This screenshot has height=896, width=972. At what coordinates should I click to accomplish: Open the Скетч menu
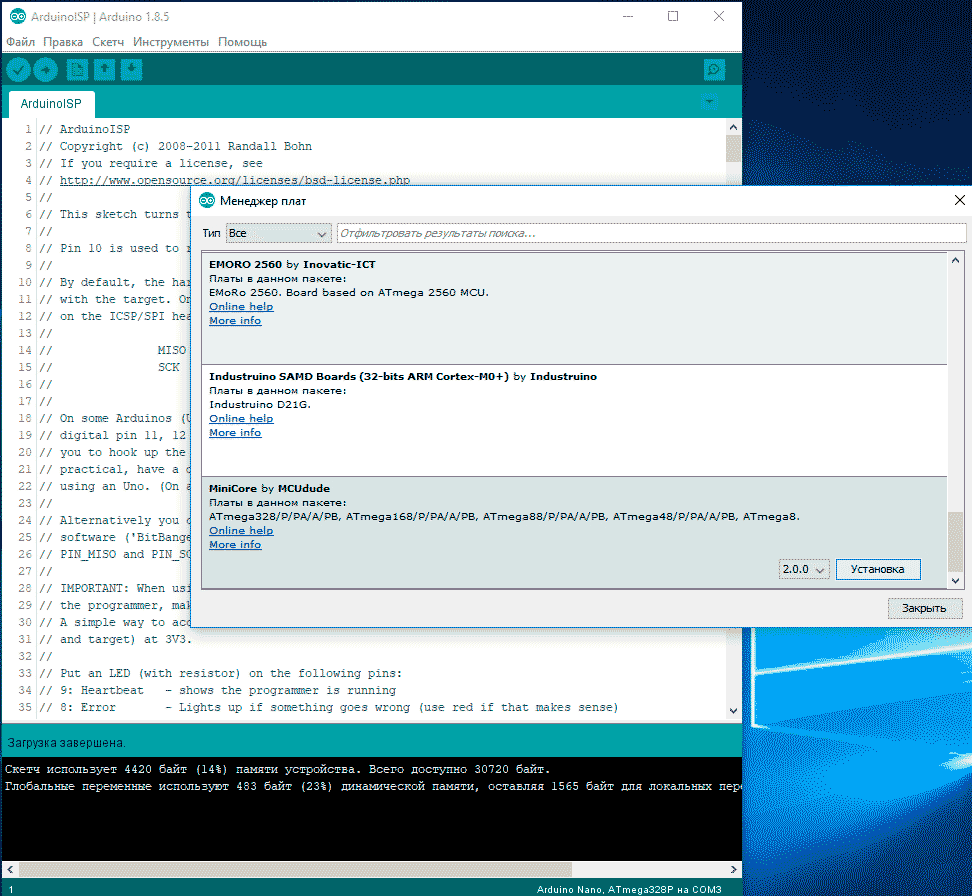(x=108, y=42)
